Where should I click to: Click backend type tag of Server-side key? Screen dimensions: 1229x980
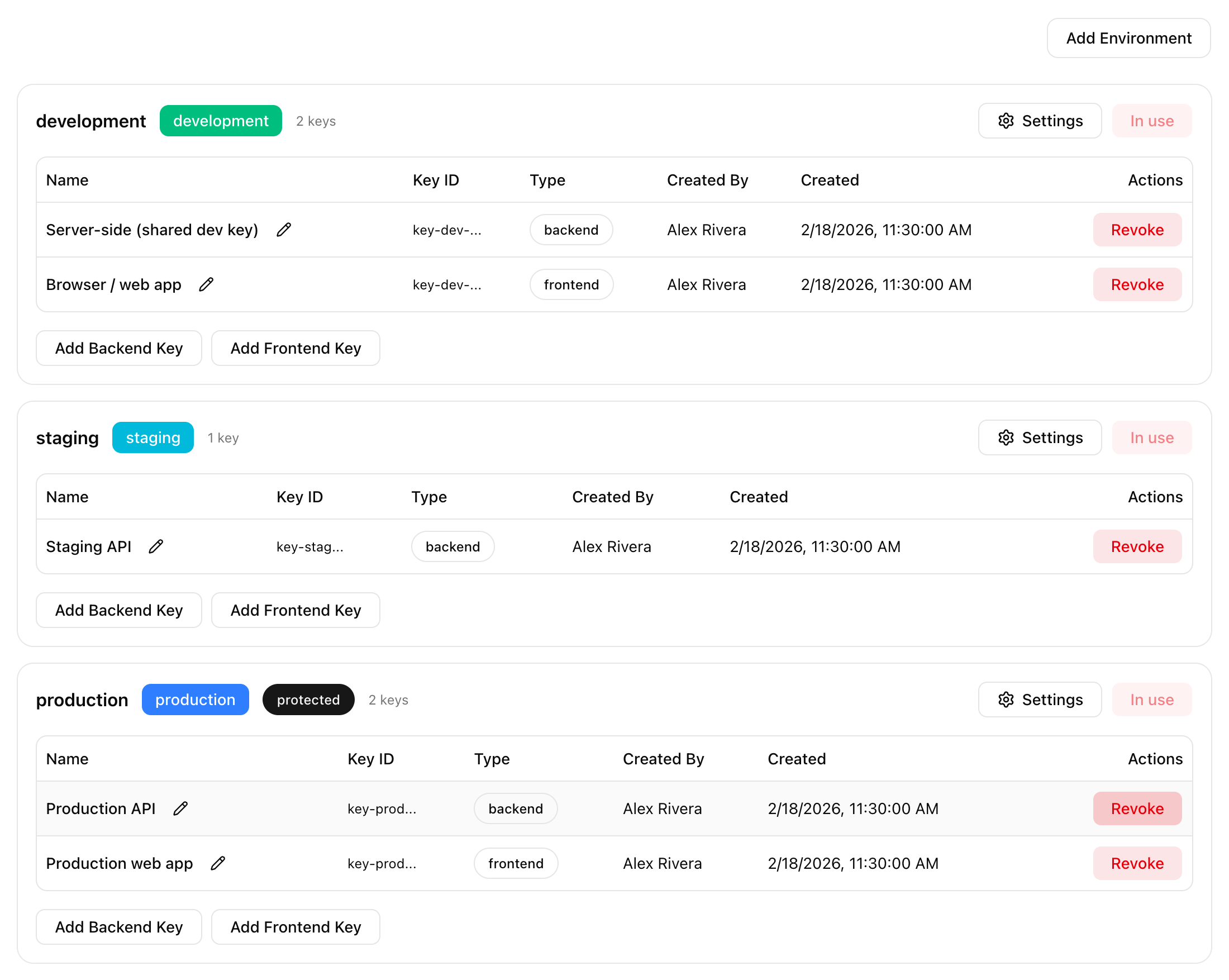coord(571,230)
